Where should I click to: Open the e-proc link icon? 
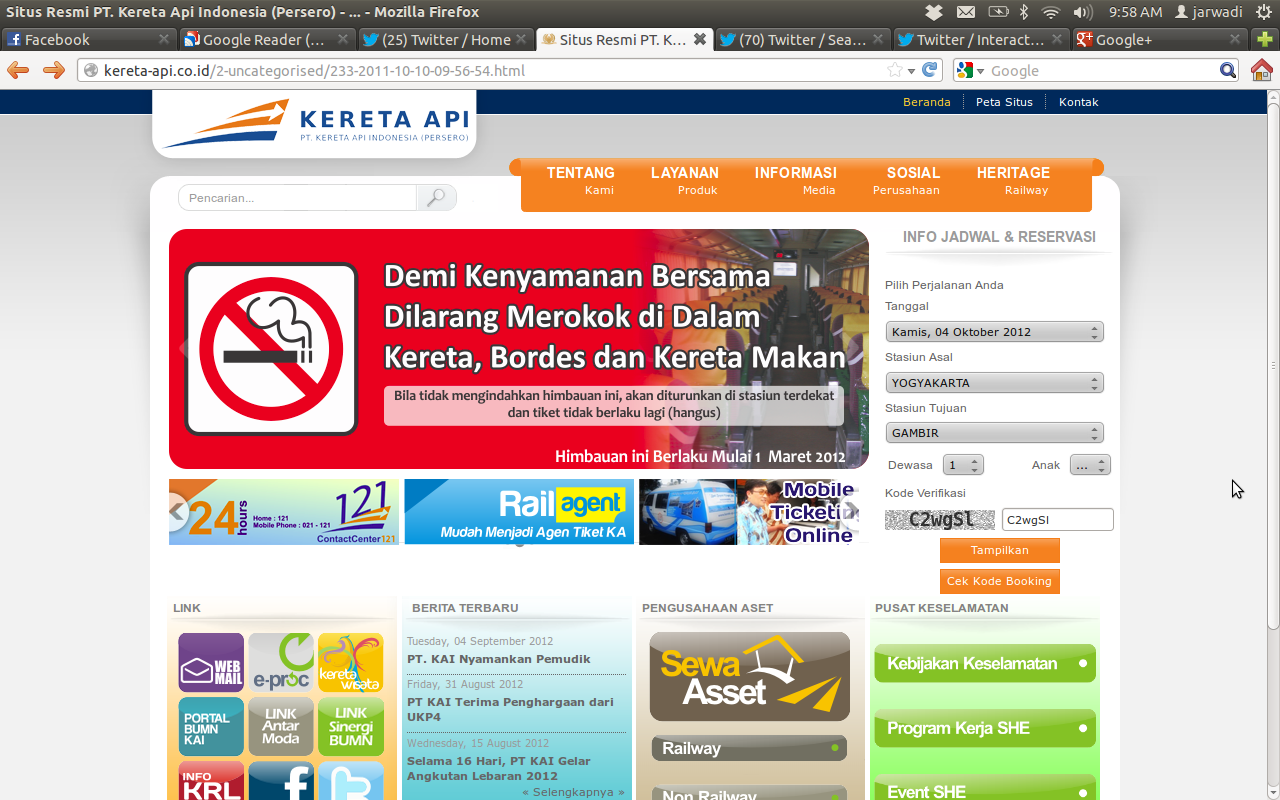pos(281,662)
